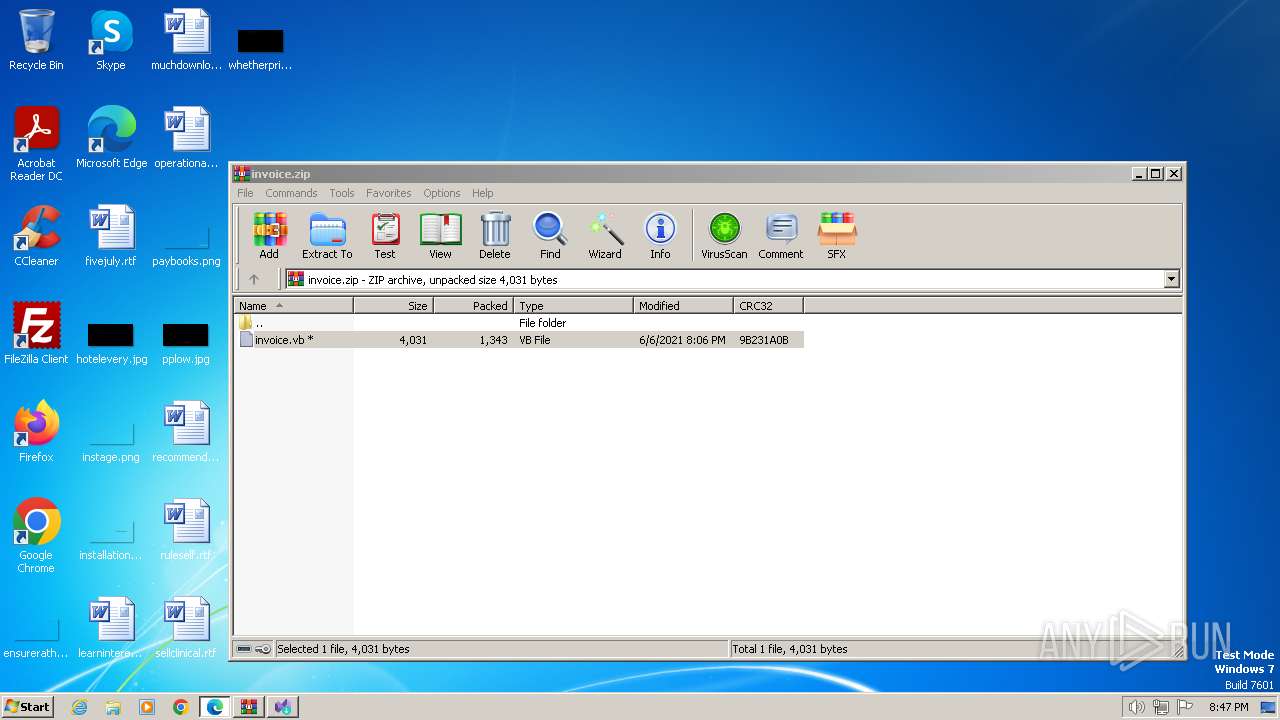Open Windows Explorer folder from taskbar
The height and width of the screenshot is (720, 1280).
(x=113, y=707)
